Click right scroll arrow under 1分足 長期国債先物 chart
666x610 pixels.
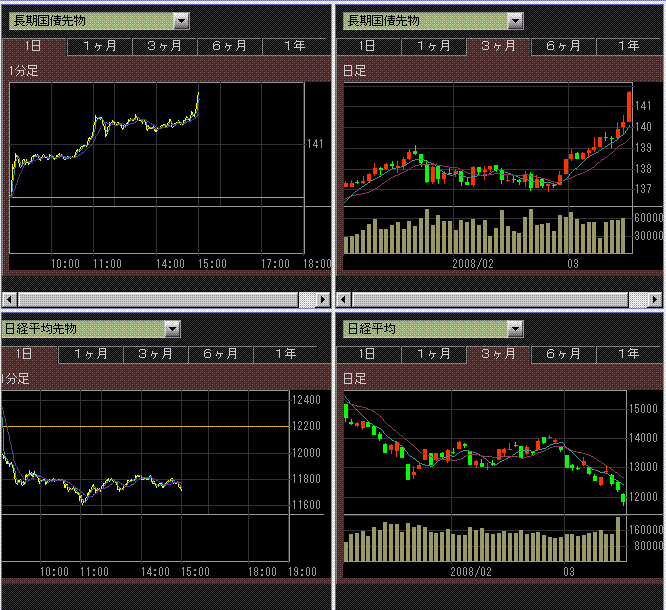[322, 299]
